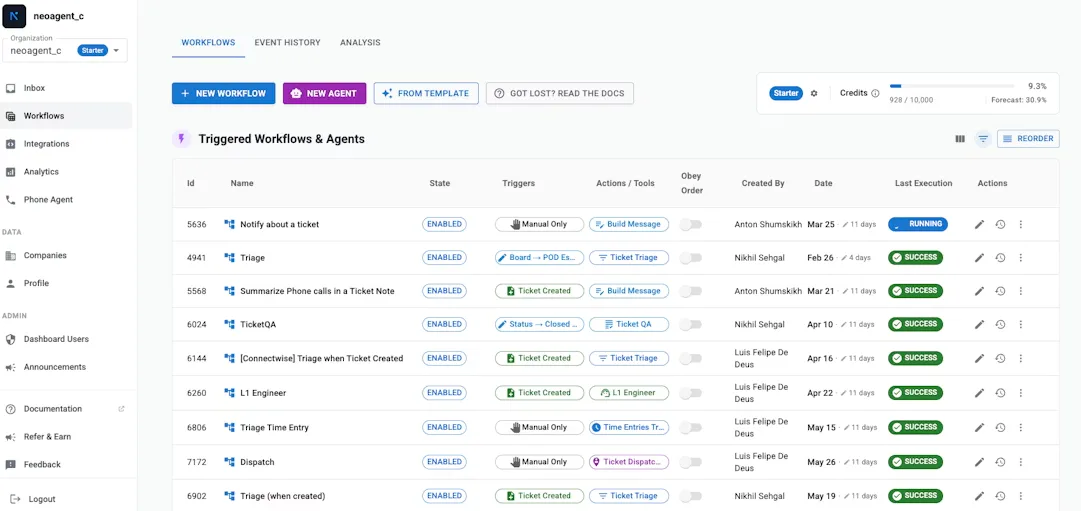Edit the Triage 4941 workflow
The width and height of the screenshot is (1081, 511).
(x=979, y=257)
